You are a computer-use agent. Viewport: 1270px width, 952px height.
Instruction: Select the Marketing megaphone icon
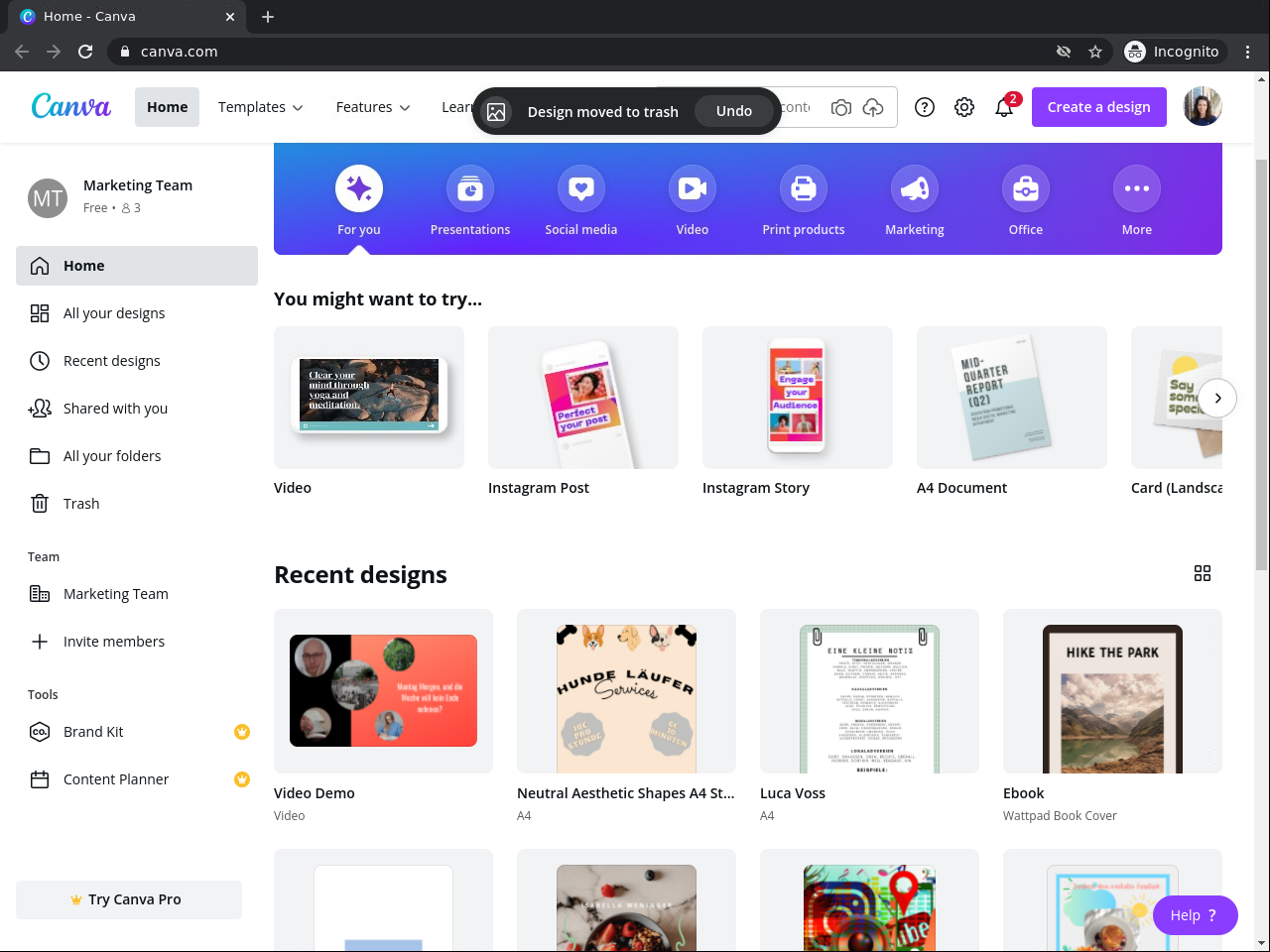tap(915, 188)
